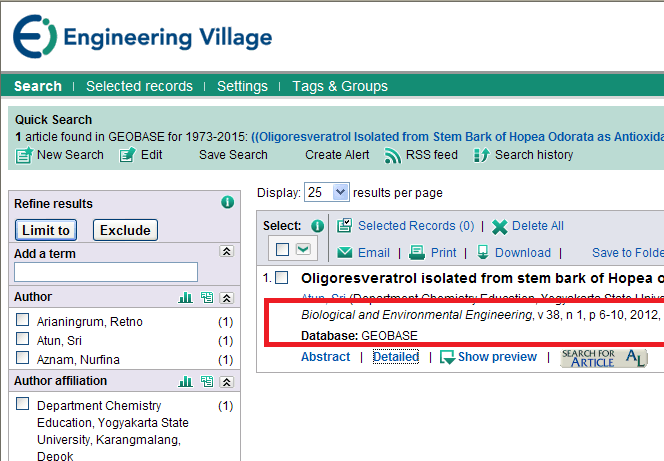This screenshot has width=664, height=461.
Task: Click into the Add a term field
Action: pyautogui.click(x=106, y=272)
